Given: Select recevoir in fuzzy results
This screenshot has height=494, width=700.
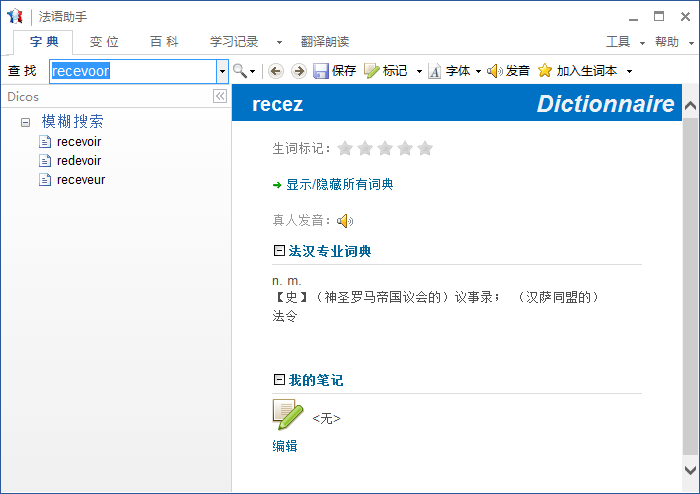Looking at the screenshot, I should click(79, 142).
